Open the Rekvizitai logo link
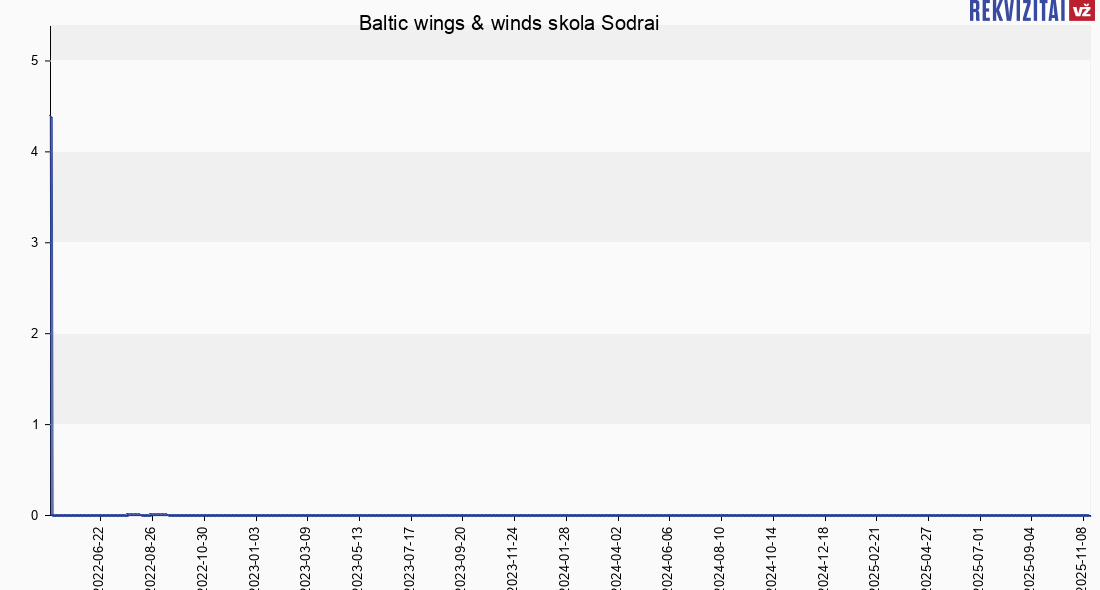This screenshot has height=590, width=1100. pyautogui.click(x=1016, y=10)
